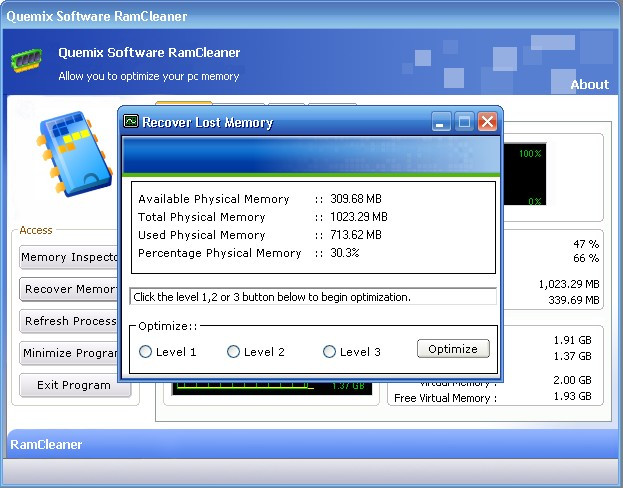Click the 1,023.29 MB value in main window
623x488 pixels.
point(569,284)
